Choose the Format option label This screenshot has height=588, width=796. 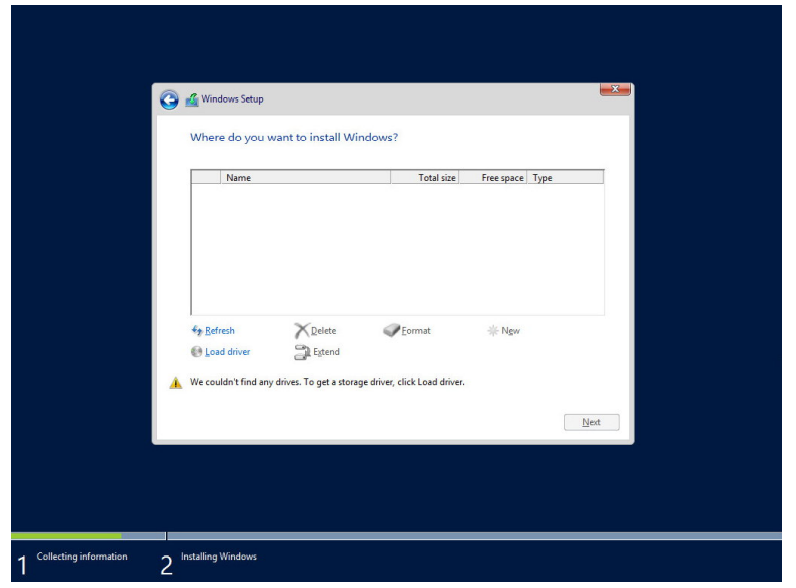pyautogui.click(x=416, y=331)
